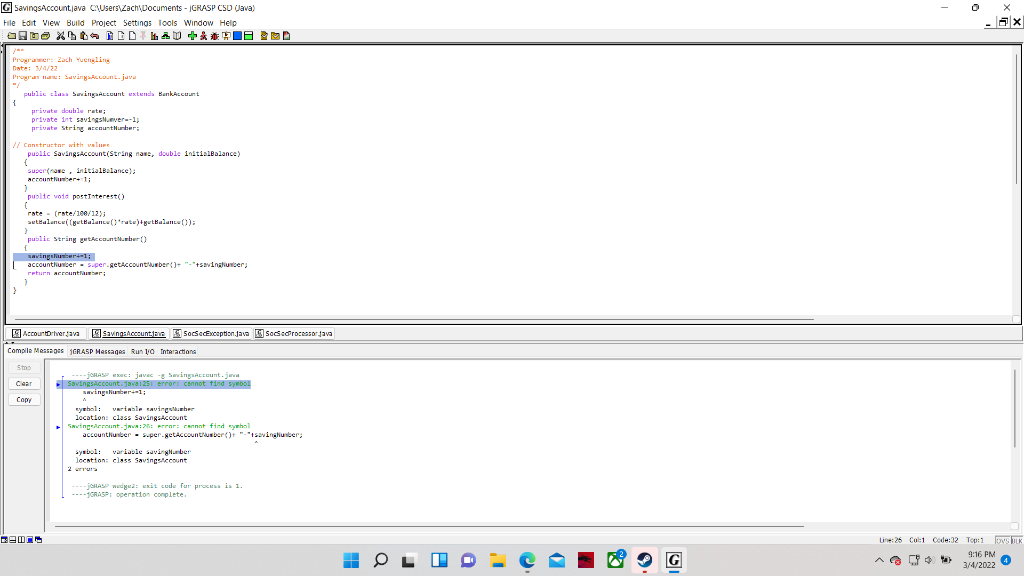Click the Copy icon in toolbar
The image size is (1024, 576).
coord(72,36)
